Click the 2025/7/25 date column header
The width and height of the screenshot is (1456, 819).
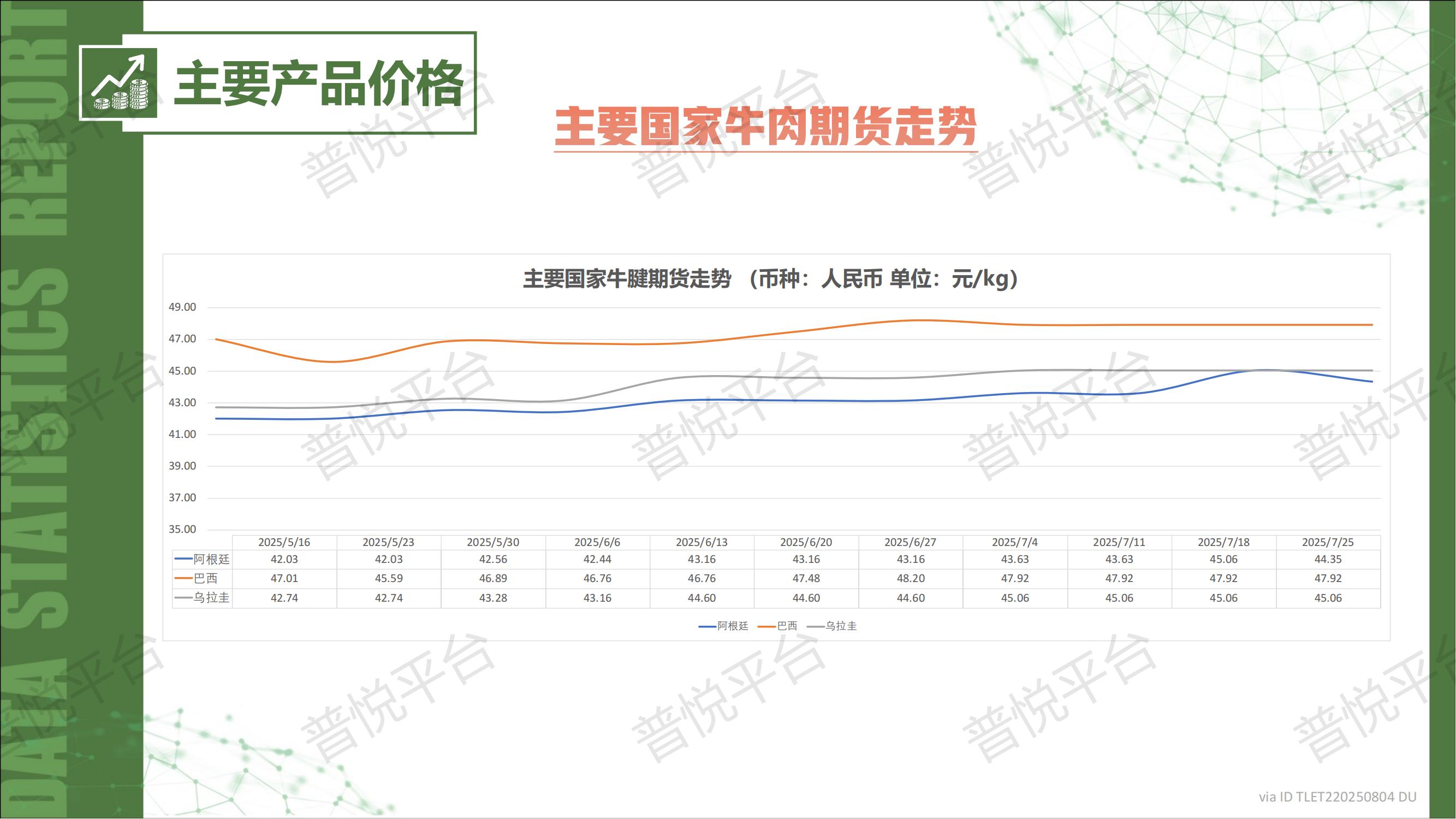pyautogui.click(x=1328, y=543)
